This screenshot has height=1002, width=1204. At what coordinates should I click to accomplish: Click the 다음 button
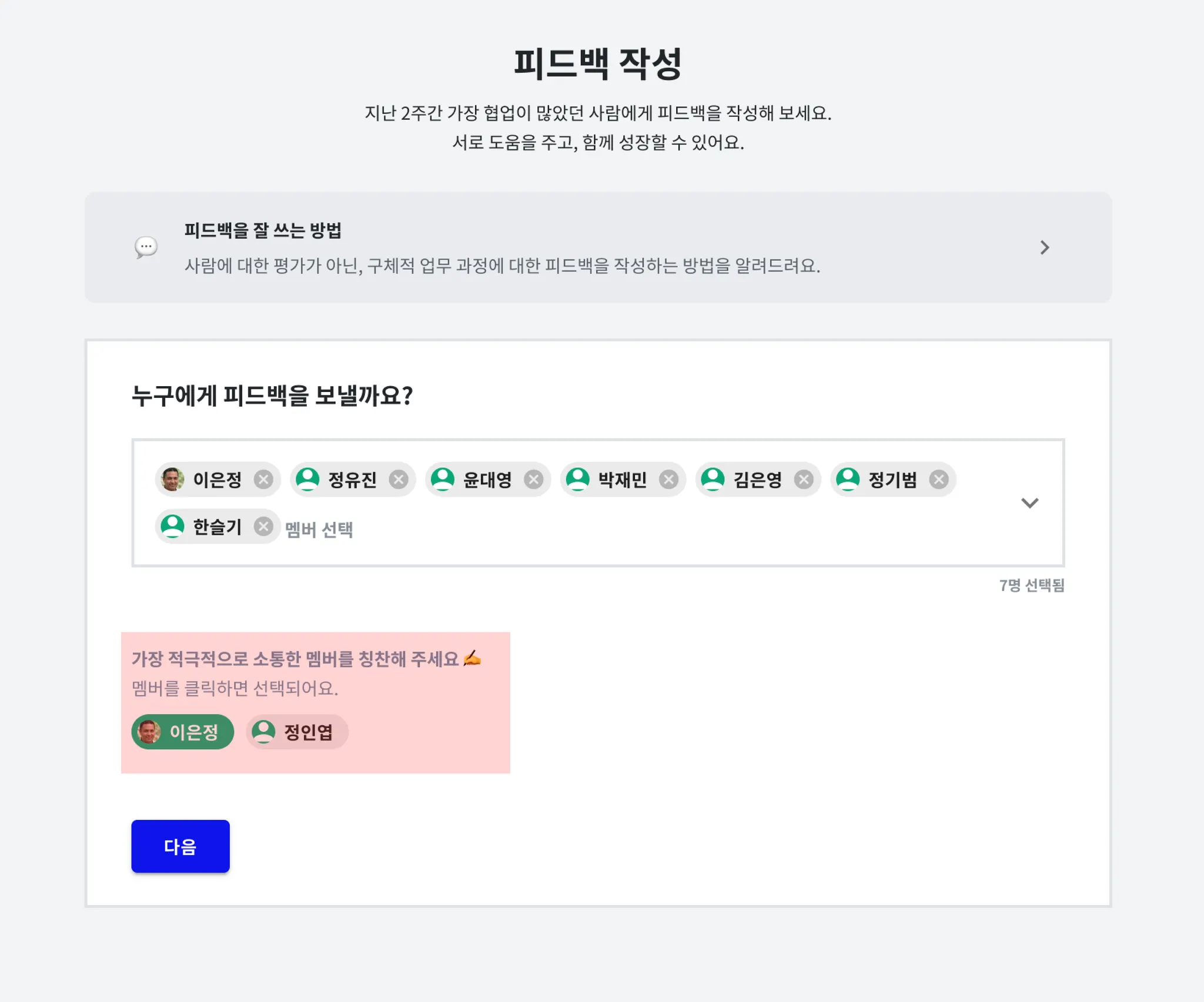pyautogui.click(x=180, y=846)
